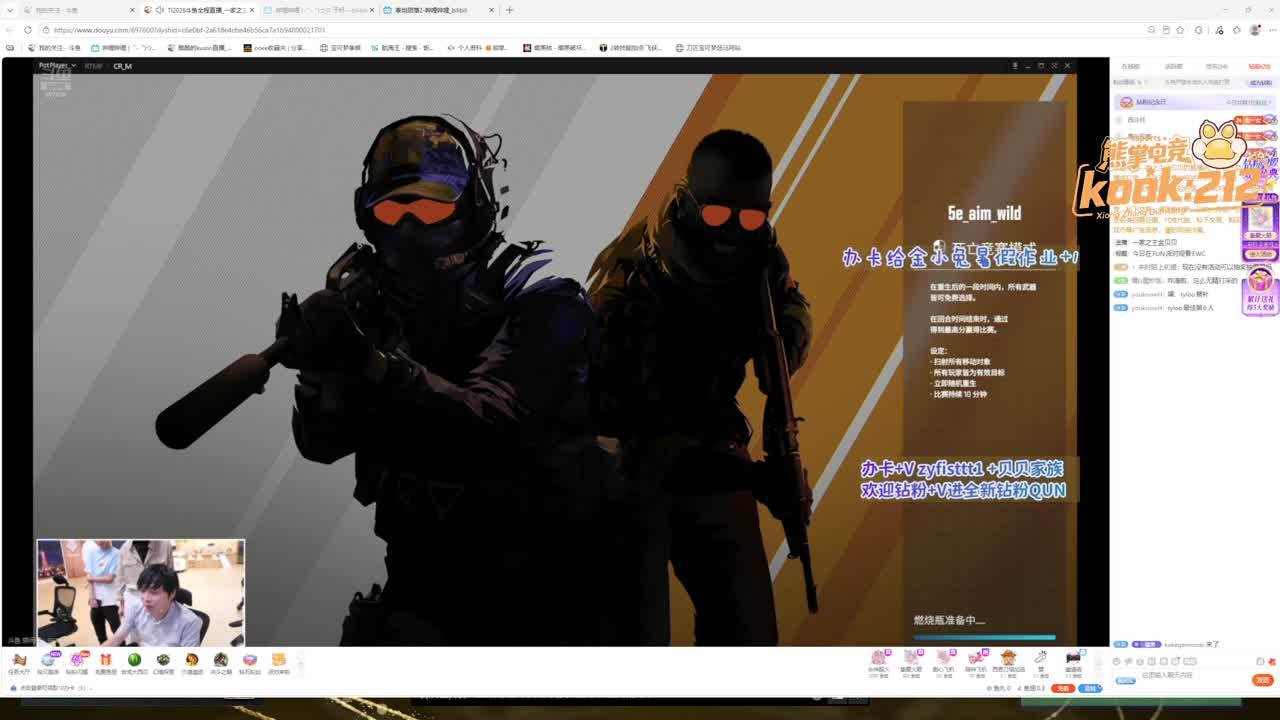Screen dimensions: 1280x720
Task: Open the 我的关注 - 斗鱼 bookmark
Action: (x=55, y=48)
